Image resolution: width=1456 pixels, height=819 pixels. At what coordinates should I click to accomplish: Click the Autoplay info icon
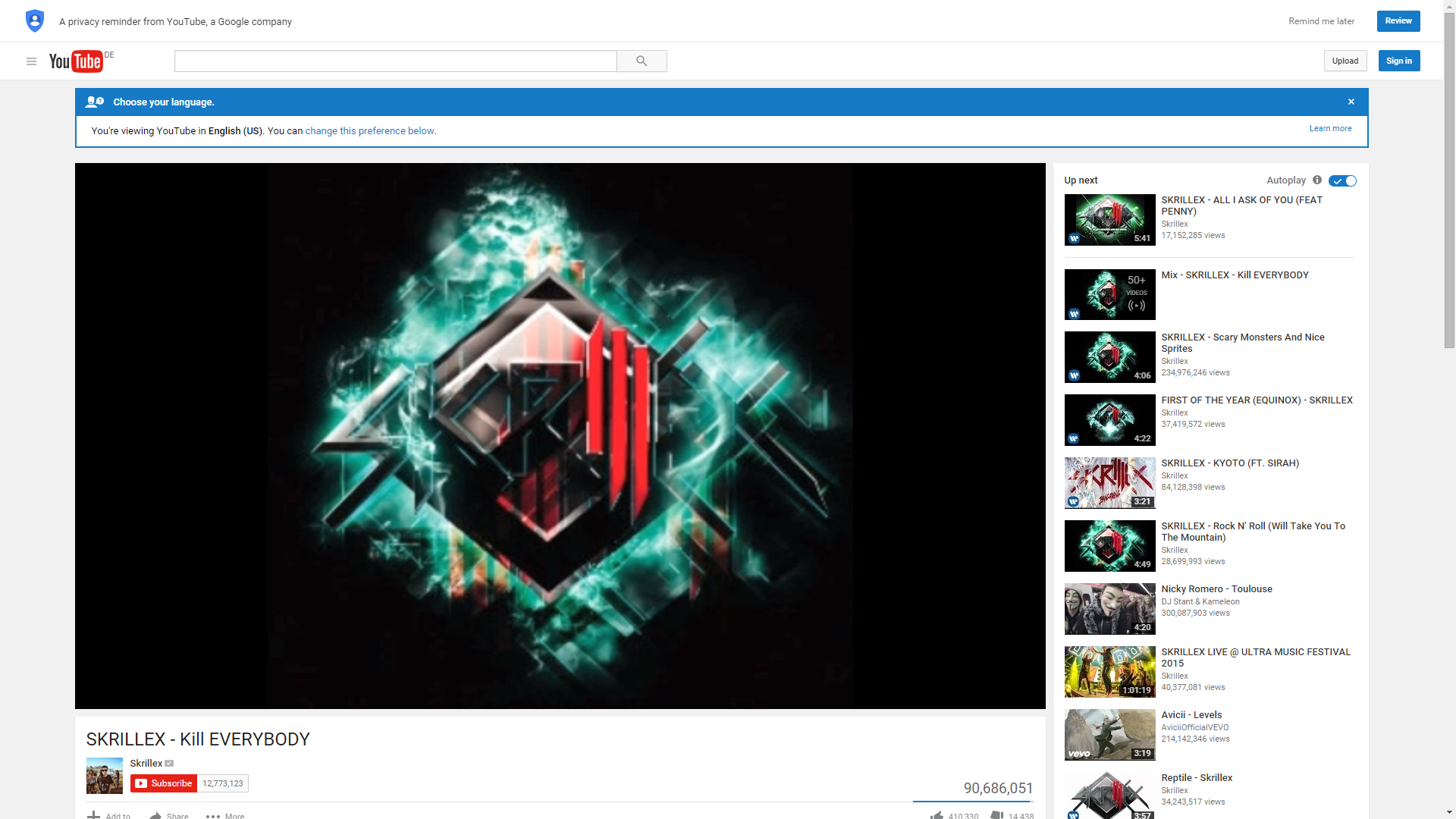click(x=1317, y=180)
